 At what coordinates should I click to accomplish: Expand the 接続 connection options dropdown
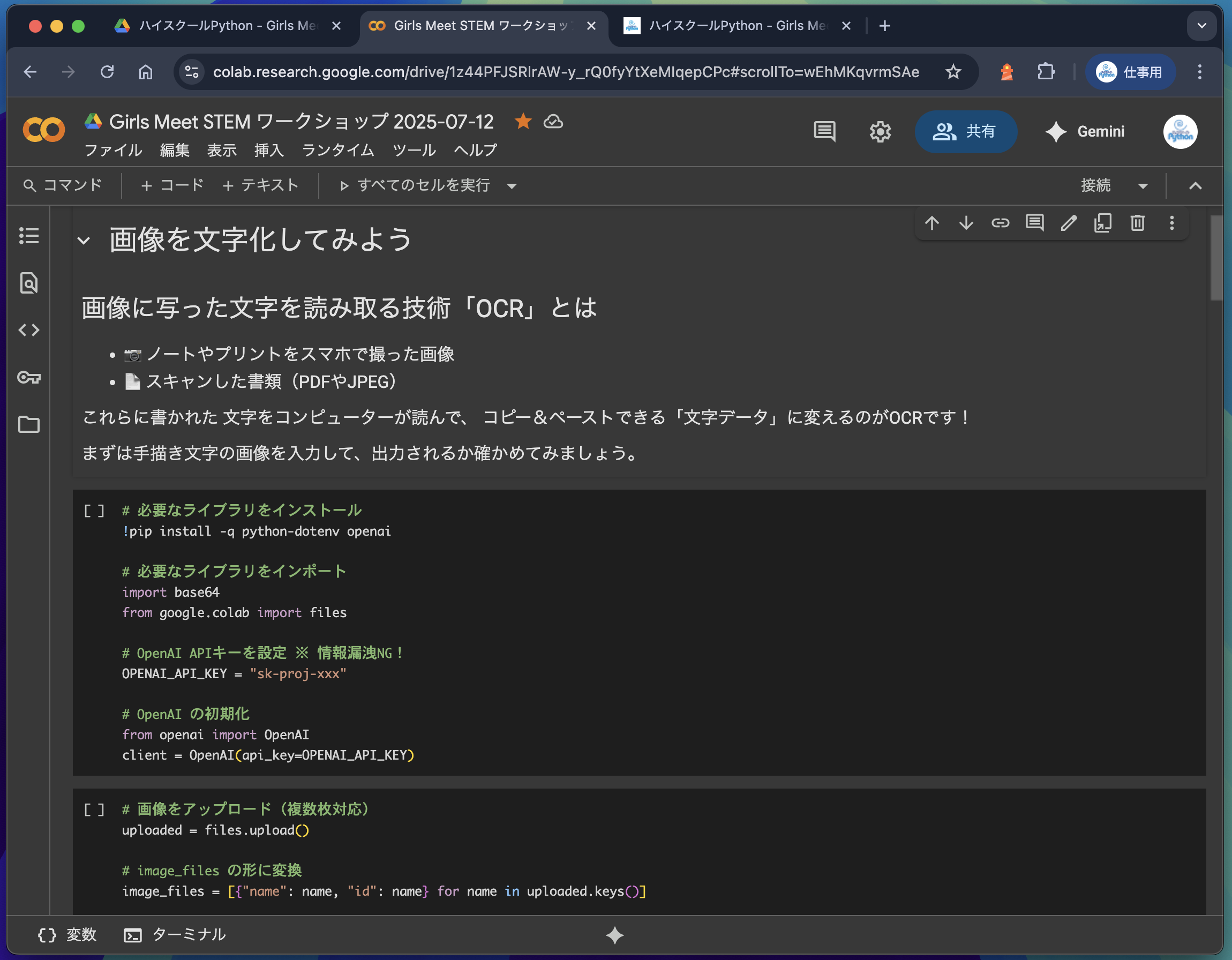point(1143,186)
